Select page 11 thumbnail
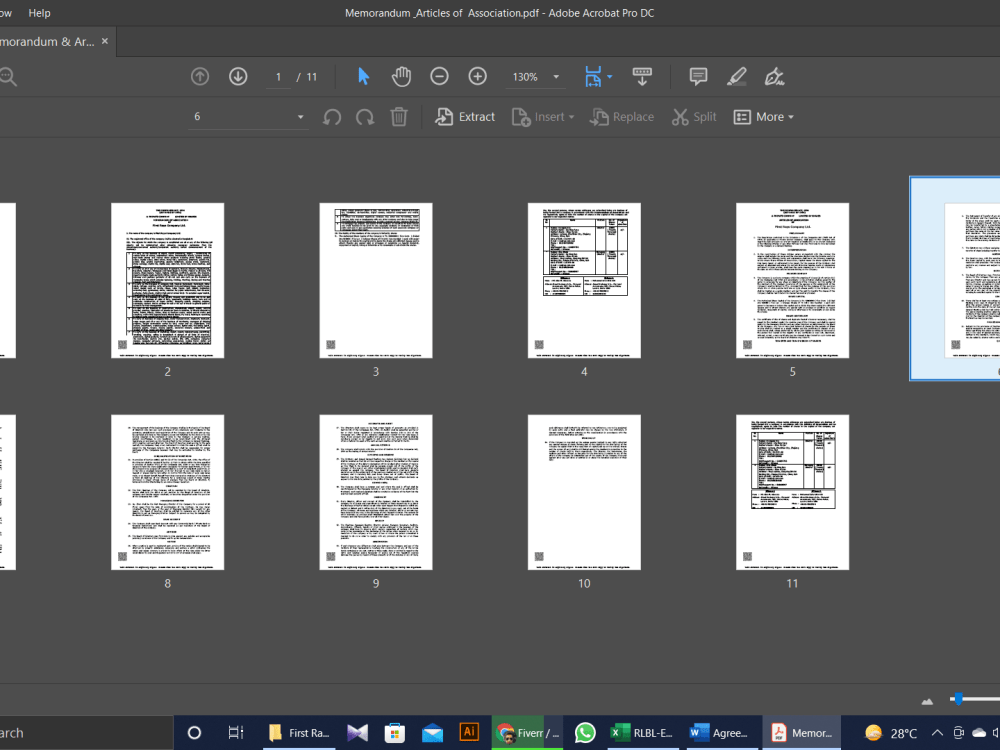This screenshot has width=1000, height=750. pos(792,492)
